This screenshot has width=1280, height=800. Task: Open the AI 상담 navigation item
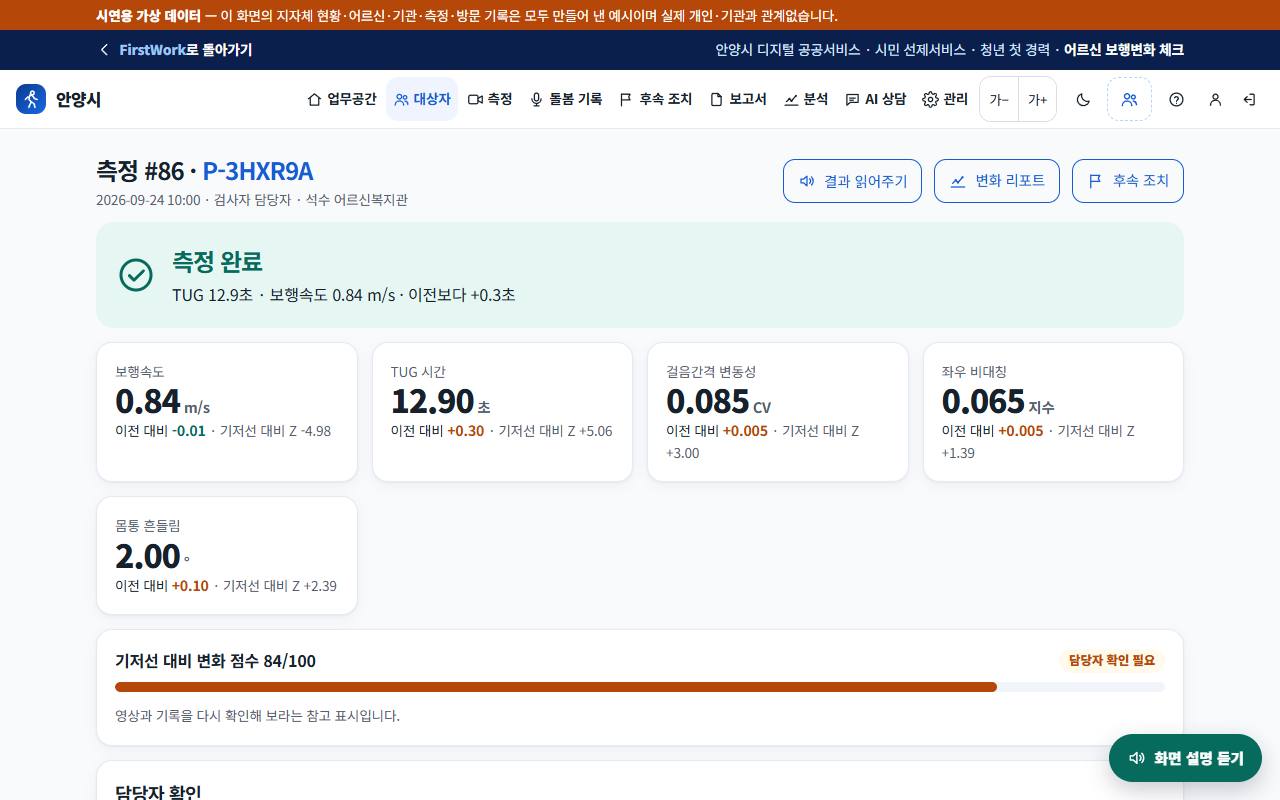876,99
